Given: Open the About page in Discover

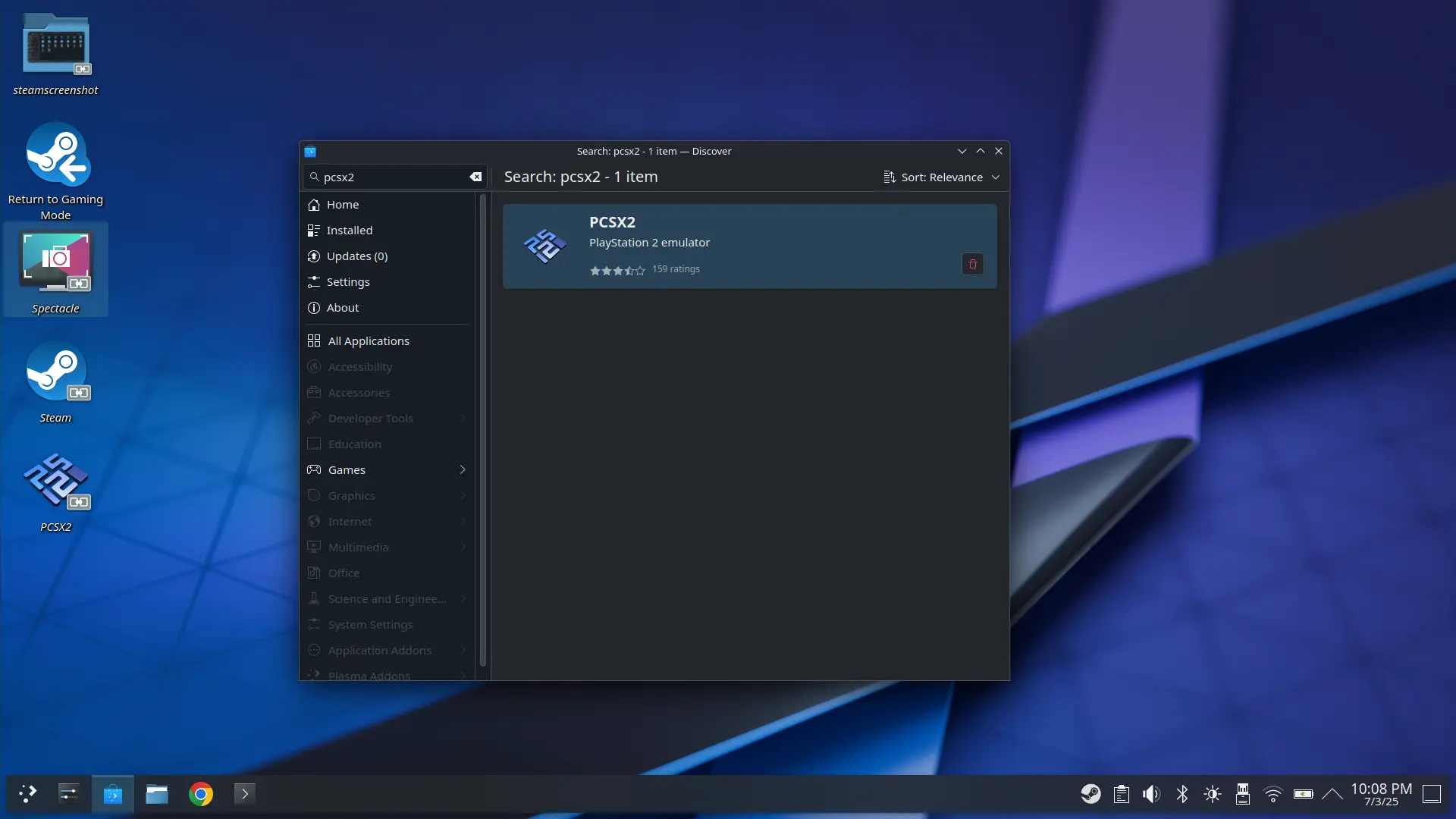Looking at the screenshot, I should (388, 308).
